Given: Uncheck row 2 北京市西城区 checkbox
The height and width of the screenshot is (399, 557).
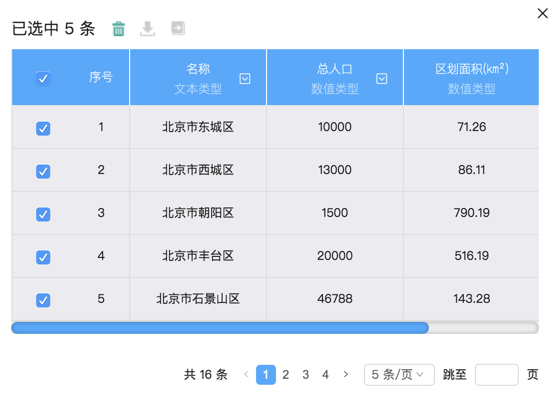Looking at the screenshot, I should pyautogui.click(x=43, y=171).
